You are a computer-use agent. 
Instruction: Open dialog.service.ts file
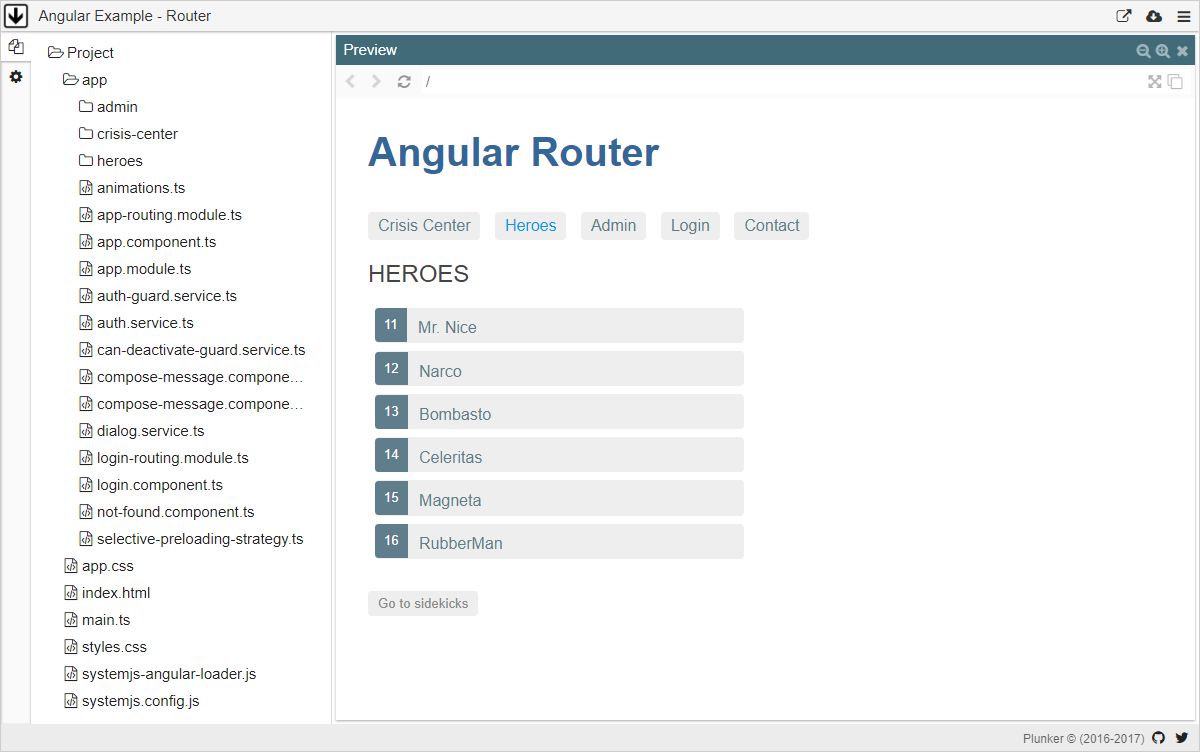point(141,430)
